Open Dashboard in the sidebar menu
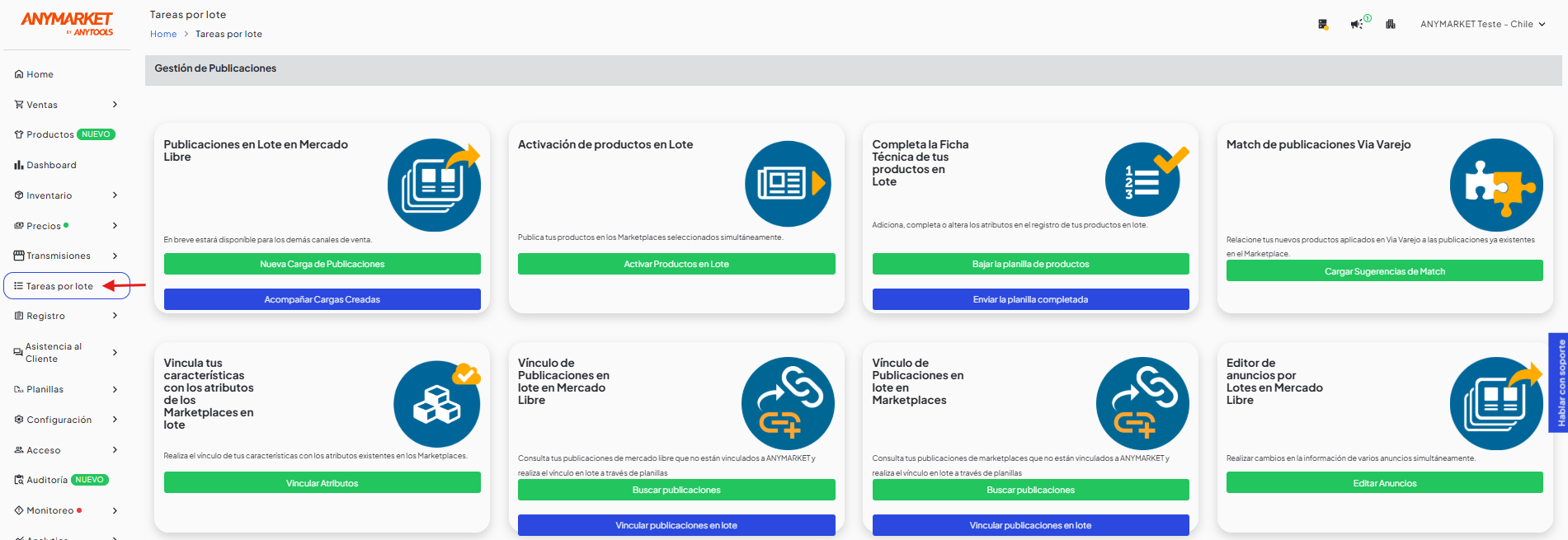The image size is (1568, 540). coord(51,165)
